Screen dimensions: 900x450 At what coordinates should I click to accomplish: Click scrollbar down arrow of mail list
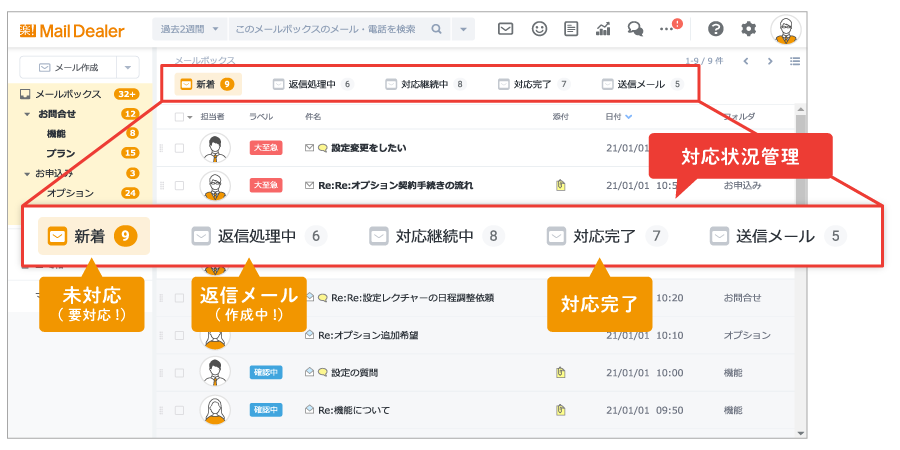(x=801, y=433)
